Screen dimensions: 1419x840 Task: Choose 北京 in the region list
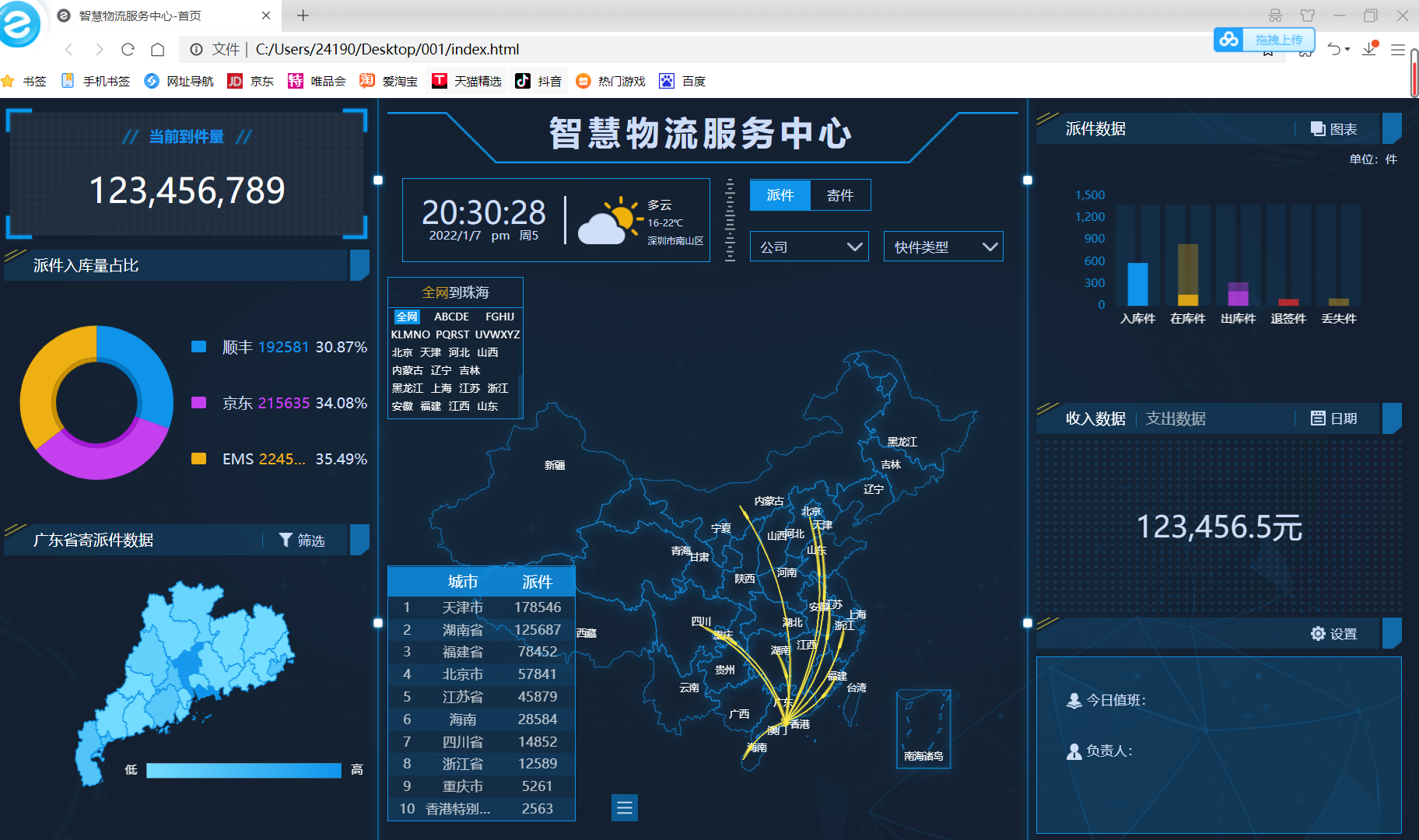(x=402, y=352)
